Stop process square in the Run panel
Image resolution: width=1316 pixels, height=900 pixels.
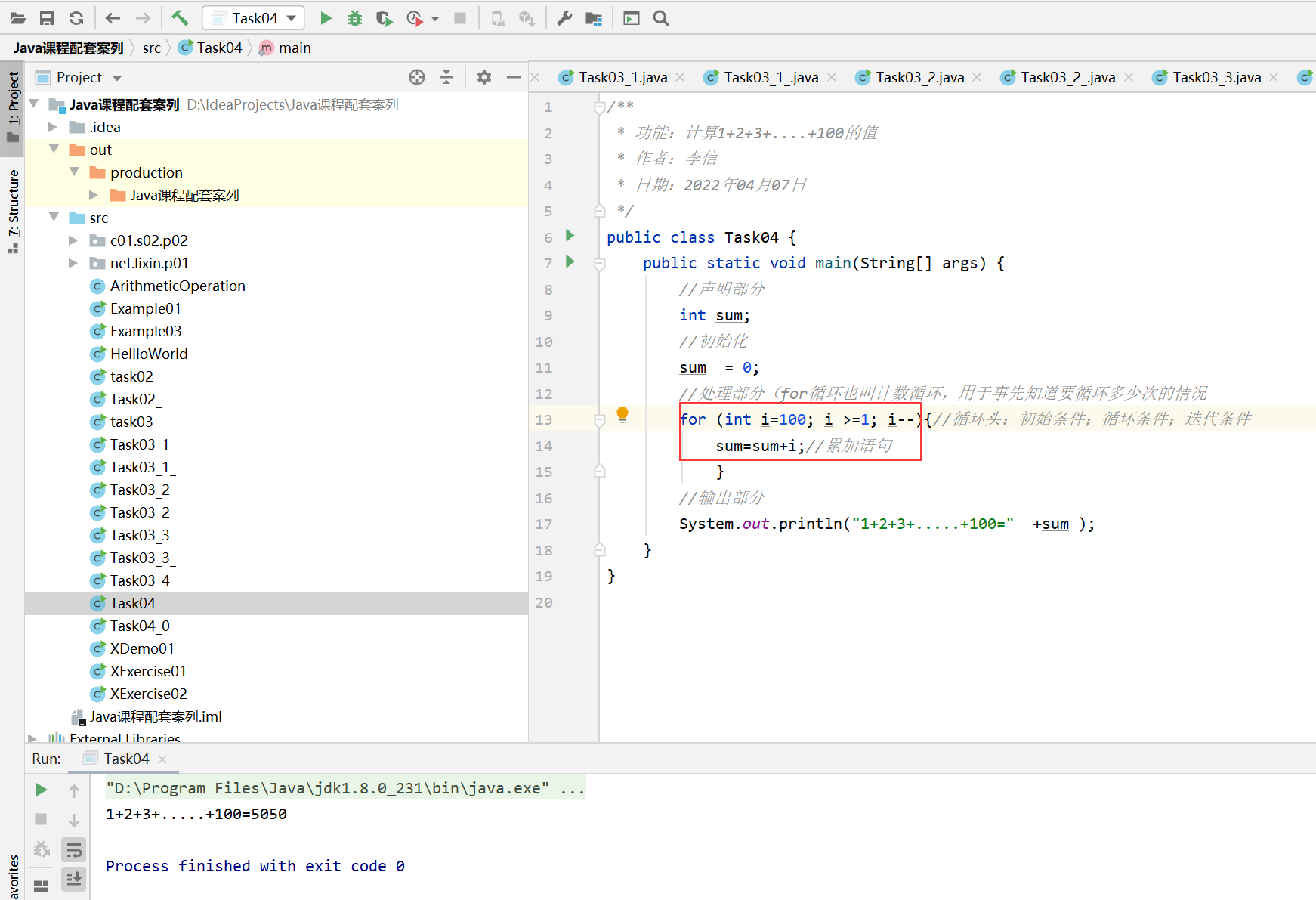42,819
